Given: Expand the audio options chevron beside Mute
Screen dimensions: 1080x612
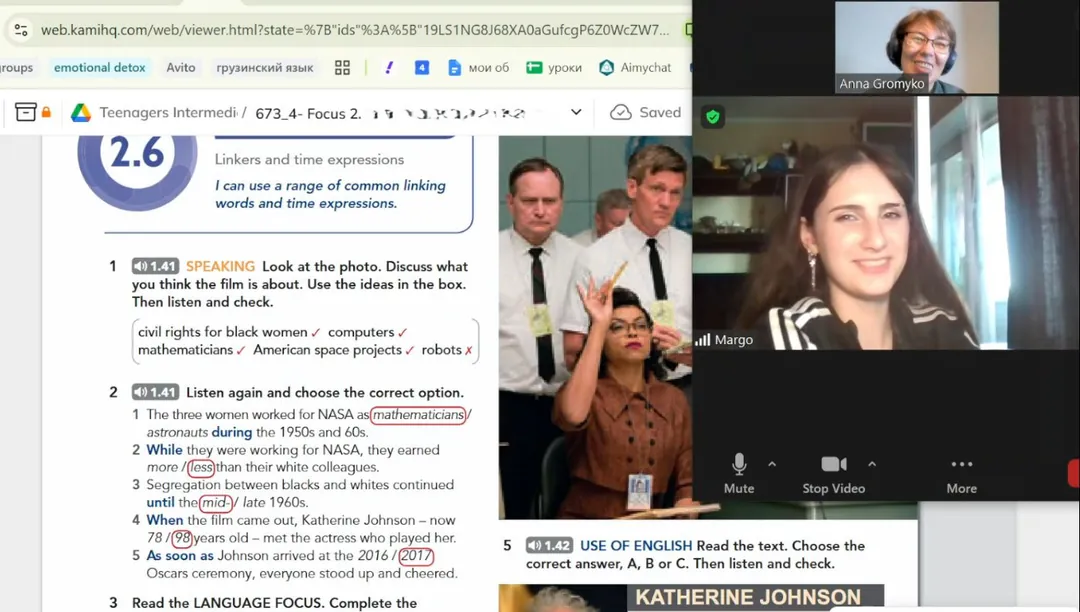Looking at the screenshot, I should pyautogui.click(x=772, y=464).
